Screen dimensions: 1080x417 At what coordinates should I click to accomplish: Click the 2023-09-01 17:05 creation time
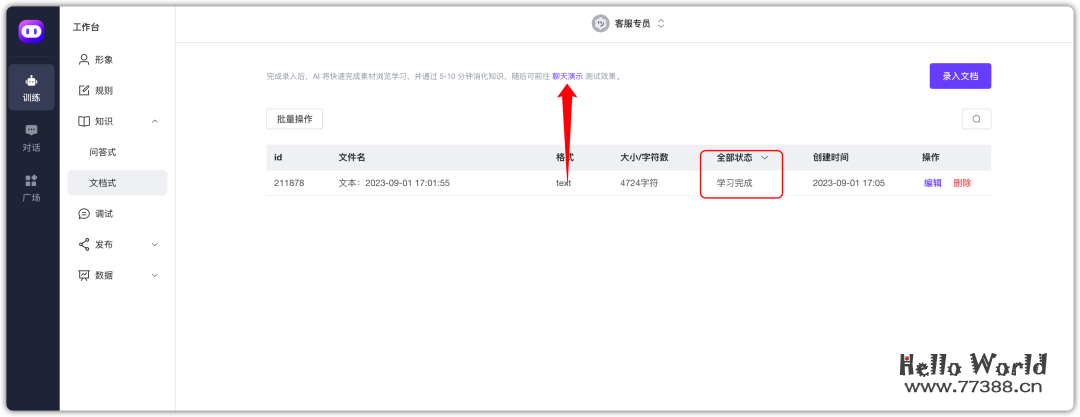(849, 183)
